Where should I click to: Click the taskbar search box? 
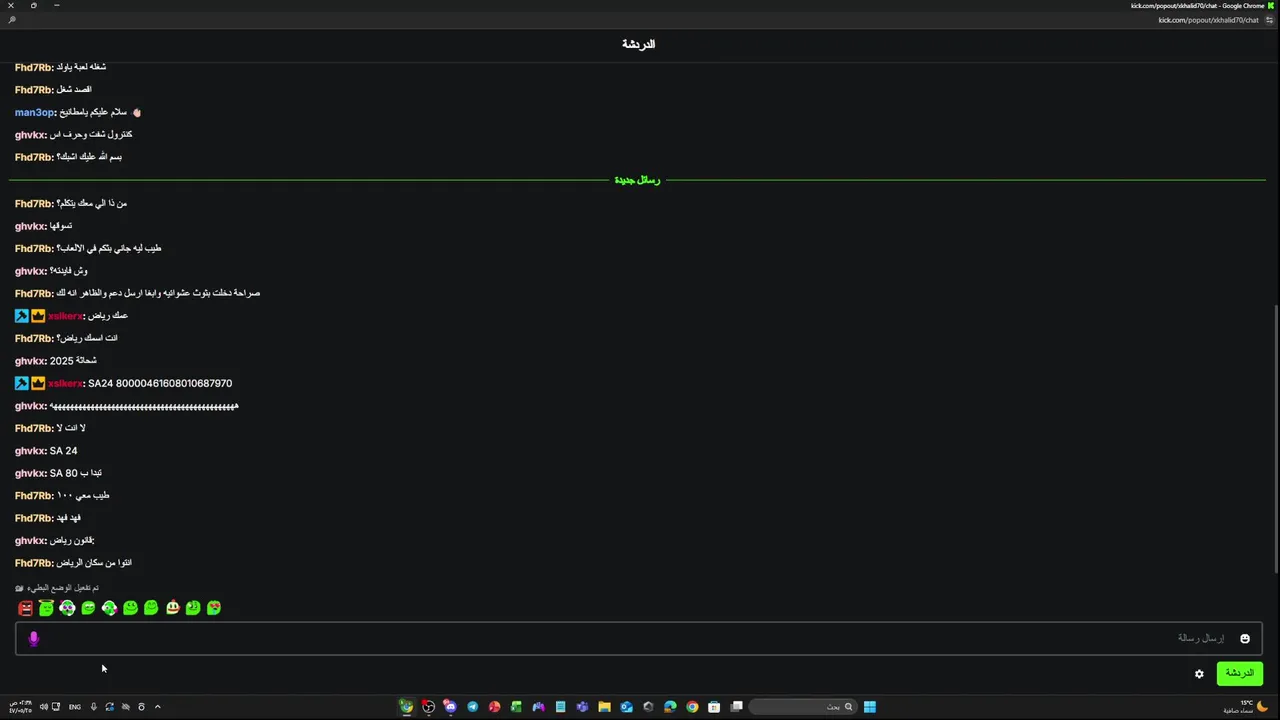click(802, 707)
